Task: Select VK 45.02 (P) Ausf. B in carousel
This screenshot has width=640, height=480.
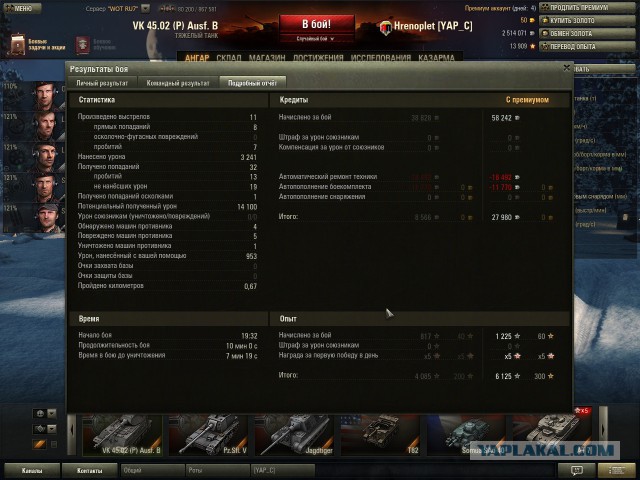Action: click(x=122, y=435)
